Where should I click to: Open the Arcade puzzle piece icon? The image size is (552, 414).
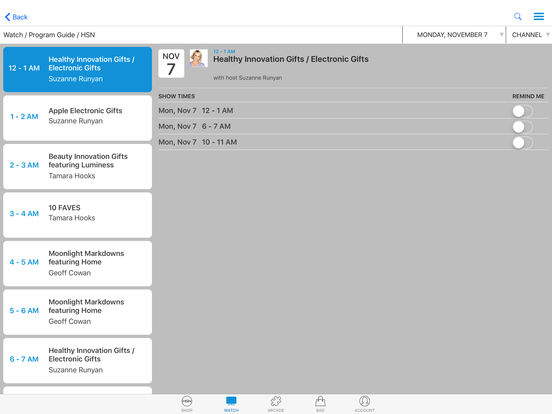pyautogui.click(x=276, y=403)
